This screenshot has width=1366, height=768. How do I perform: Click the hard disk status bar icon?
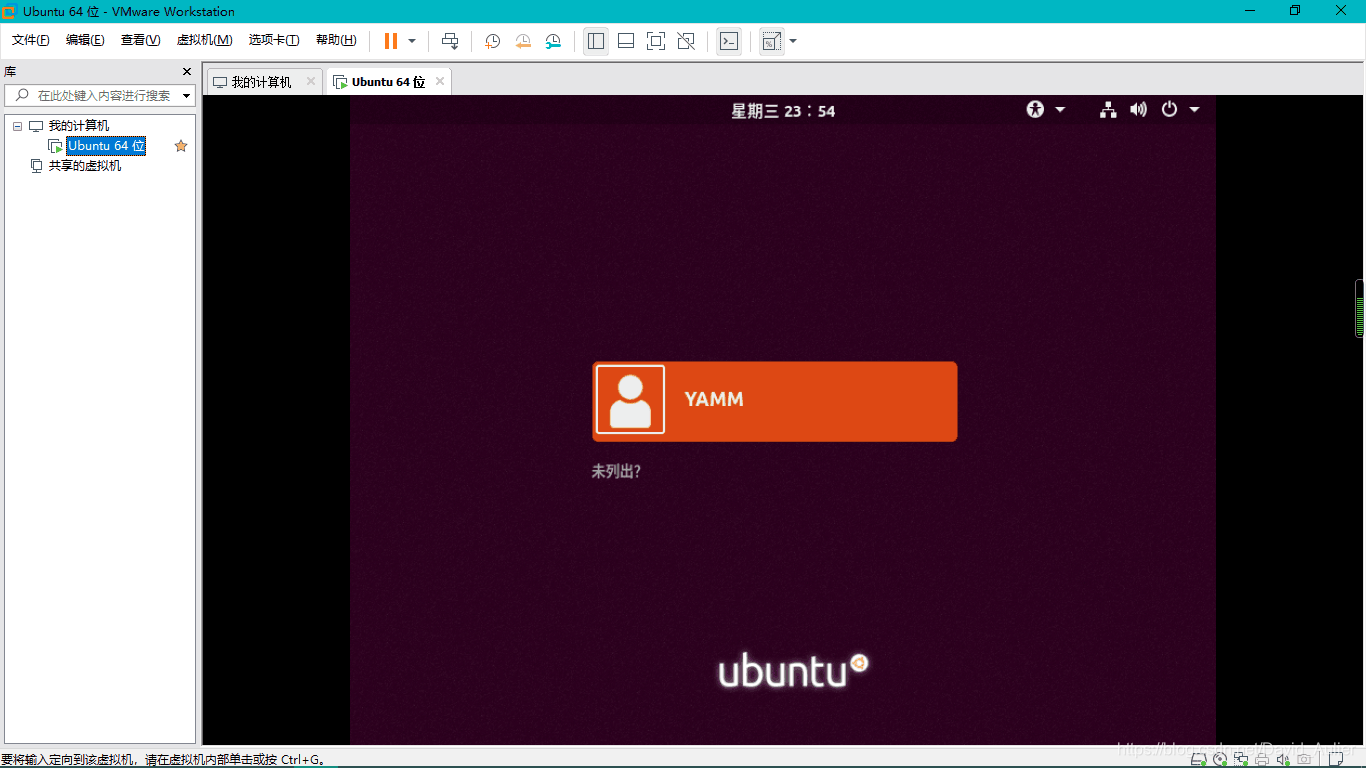[1198, 759]
